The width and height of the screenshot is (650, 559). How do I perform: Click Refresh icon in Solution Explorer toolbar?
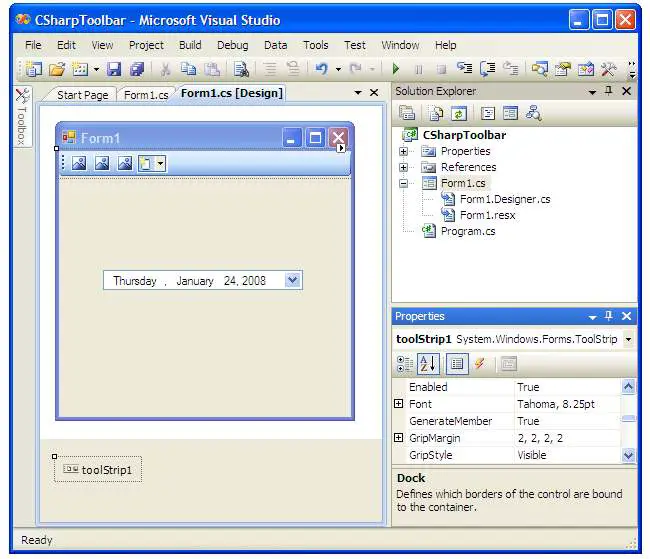tap(458, 114)
